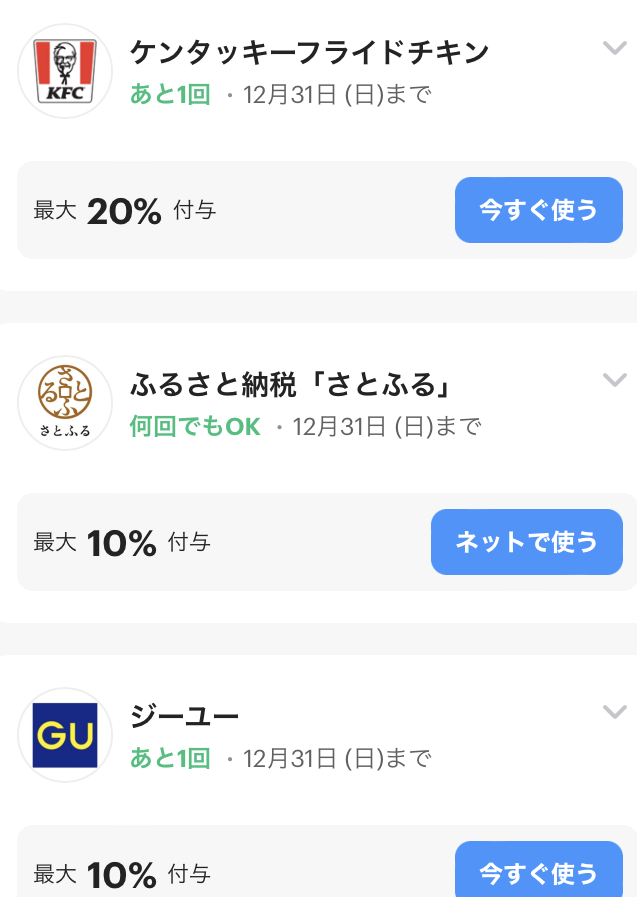Expand the ジーユー coupon chevron

click(615, 712)
